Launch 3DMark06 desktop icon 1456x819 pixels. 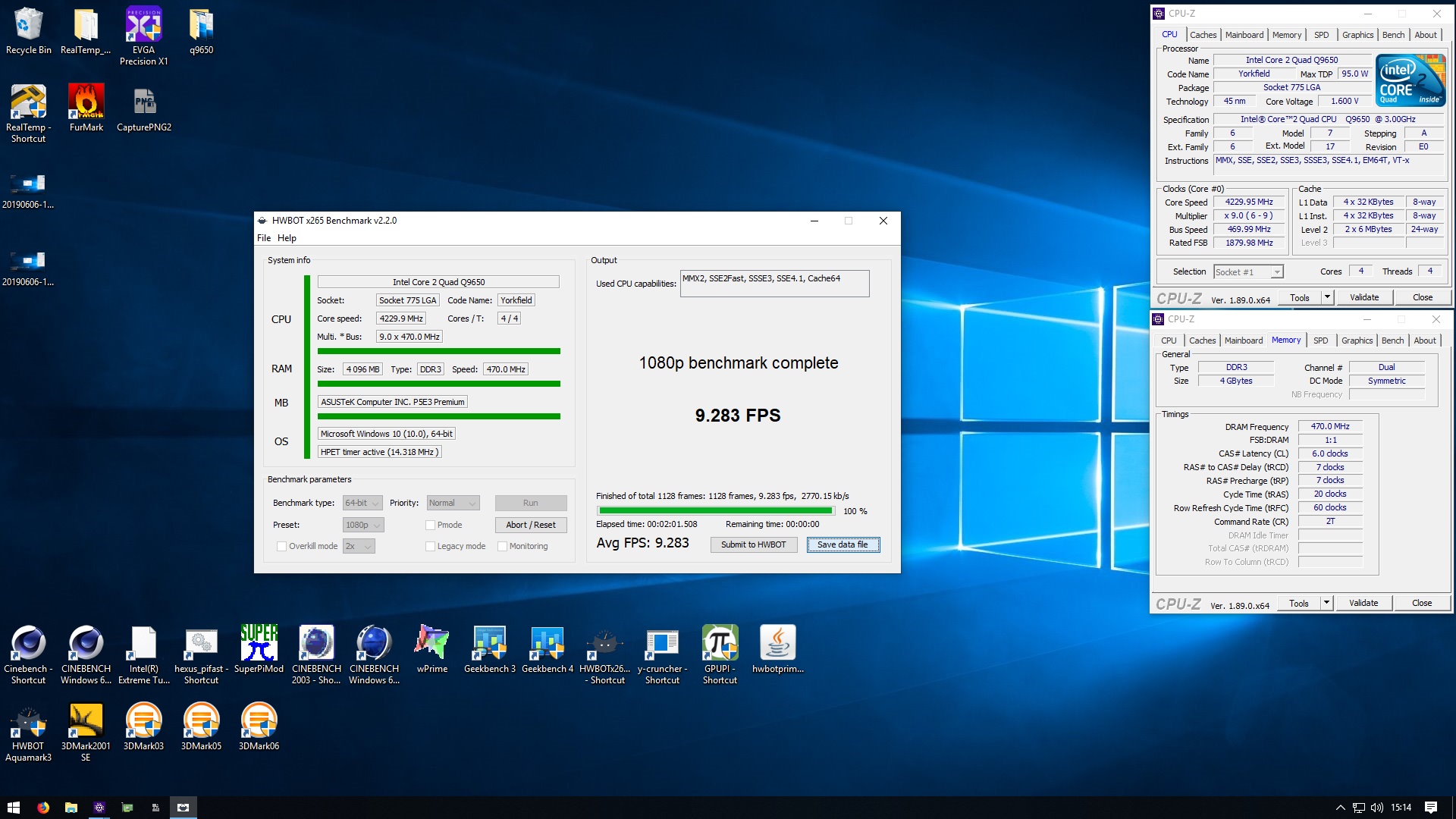coord(259,727)
